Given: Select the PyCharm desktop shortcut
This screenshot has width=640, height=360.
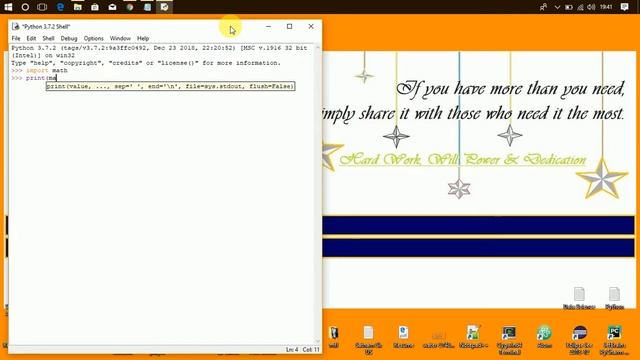Looking at the screenshot, I should (614, 340).
